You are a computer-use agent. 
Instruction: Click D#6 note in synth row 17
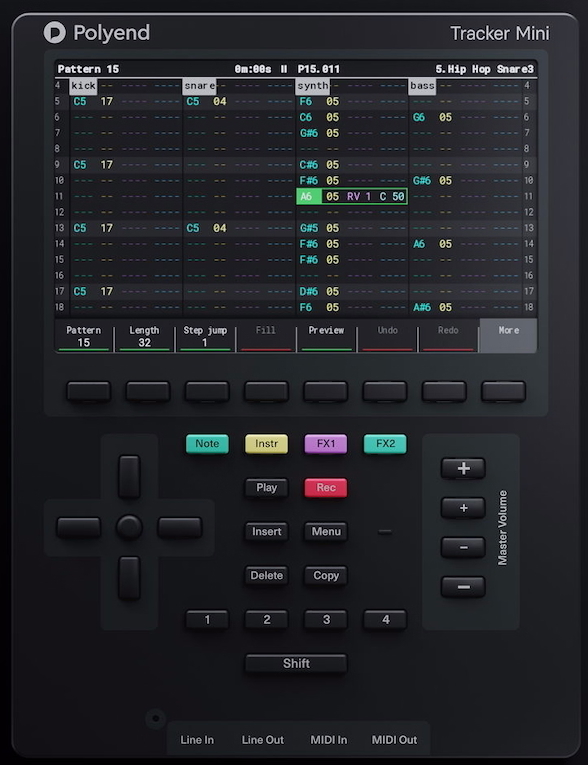pos(308,292)
